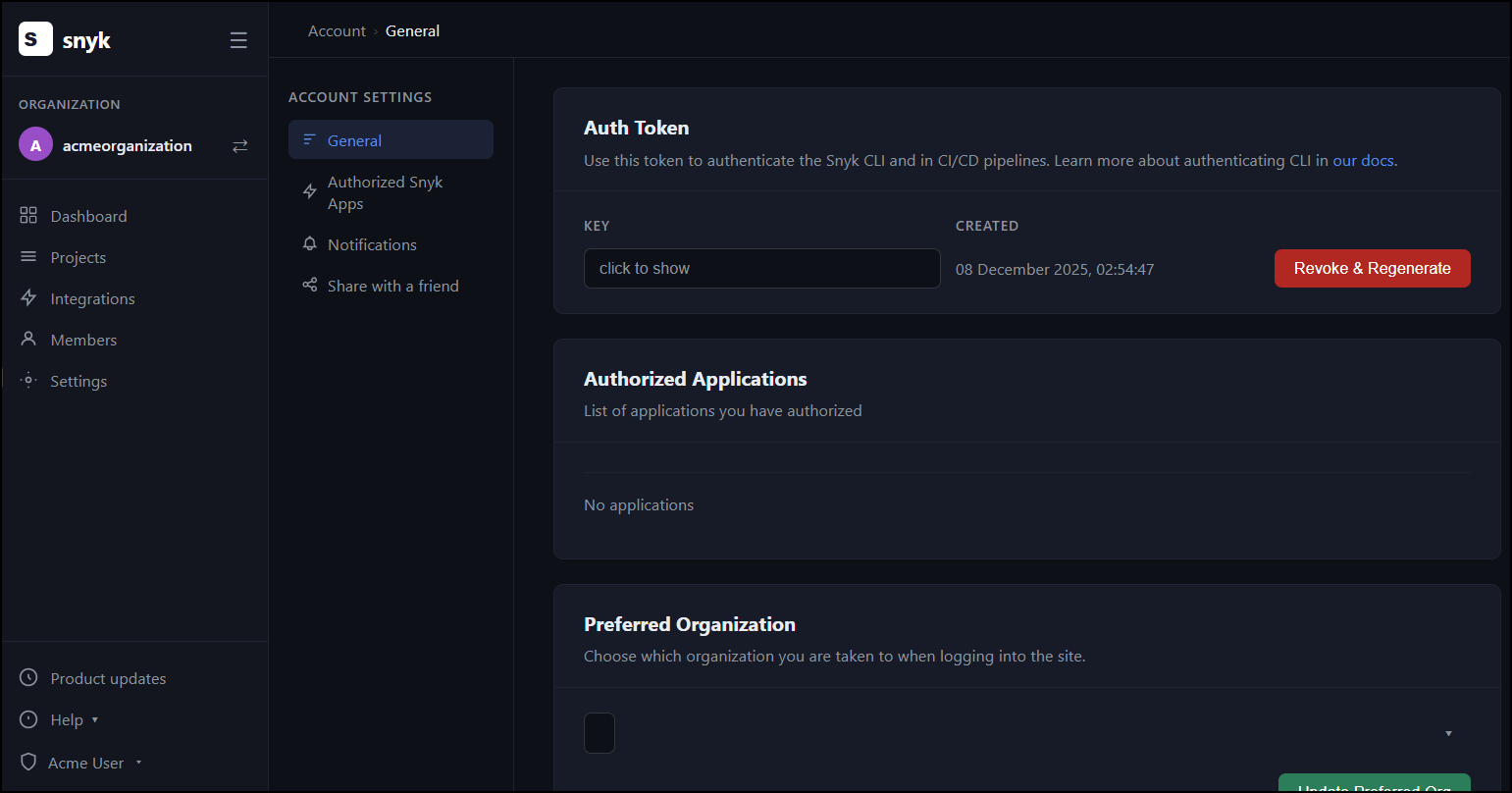Click the Product updates clock icon

(x=28, y=678)
